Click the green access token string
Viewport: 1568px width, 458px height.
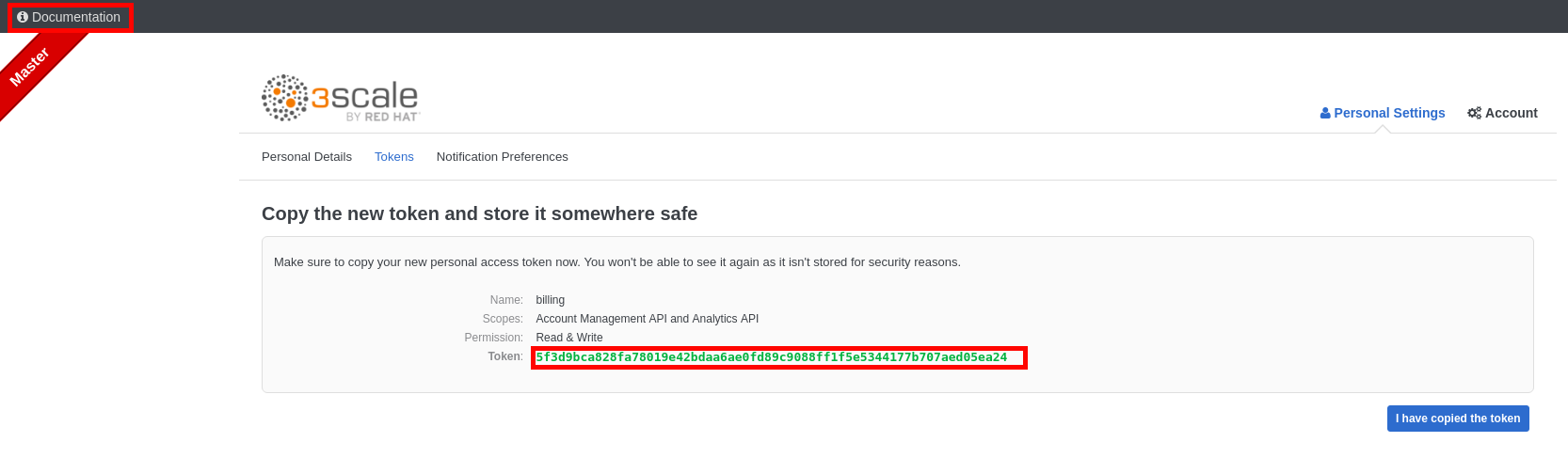coord(772,357)
